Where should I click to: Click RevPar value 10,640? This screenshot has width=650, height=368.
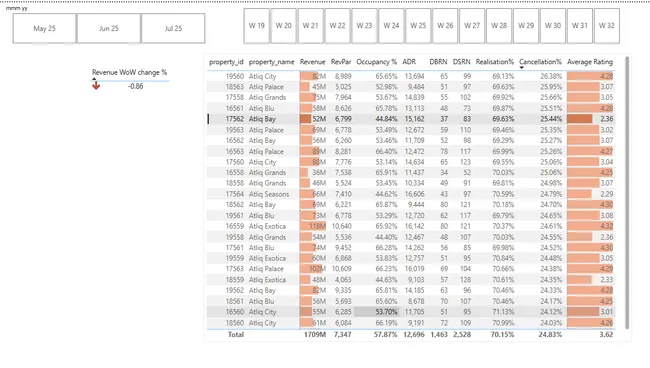[x=341, y=226]
